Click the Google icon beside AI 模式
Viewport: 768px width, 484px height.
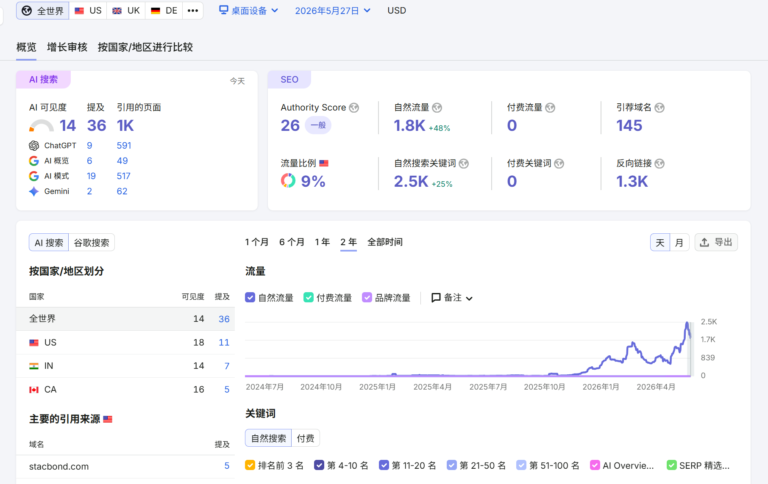[34, 176]
